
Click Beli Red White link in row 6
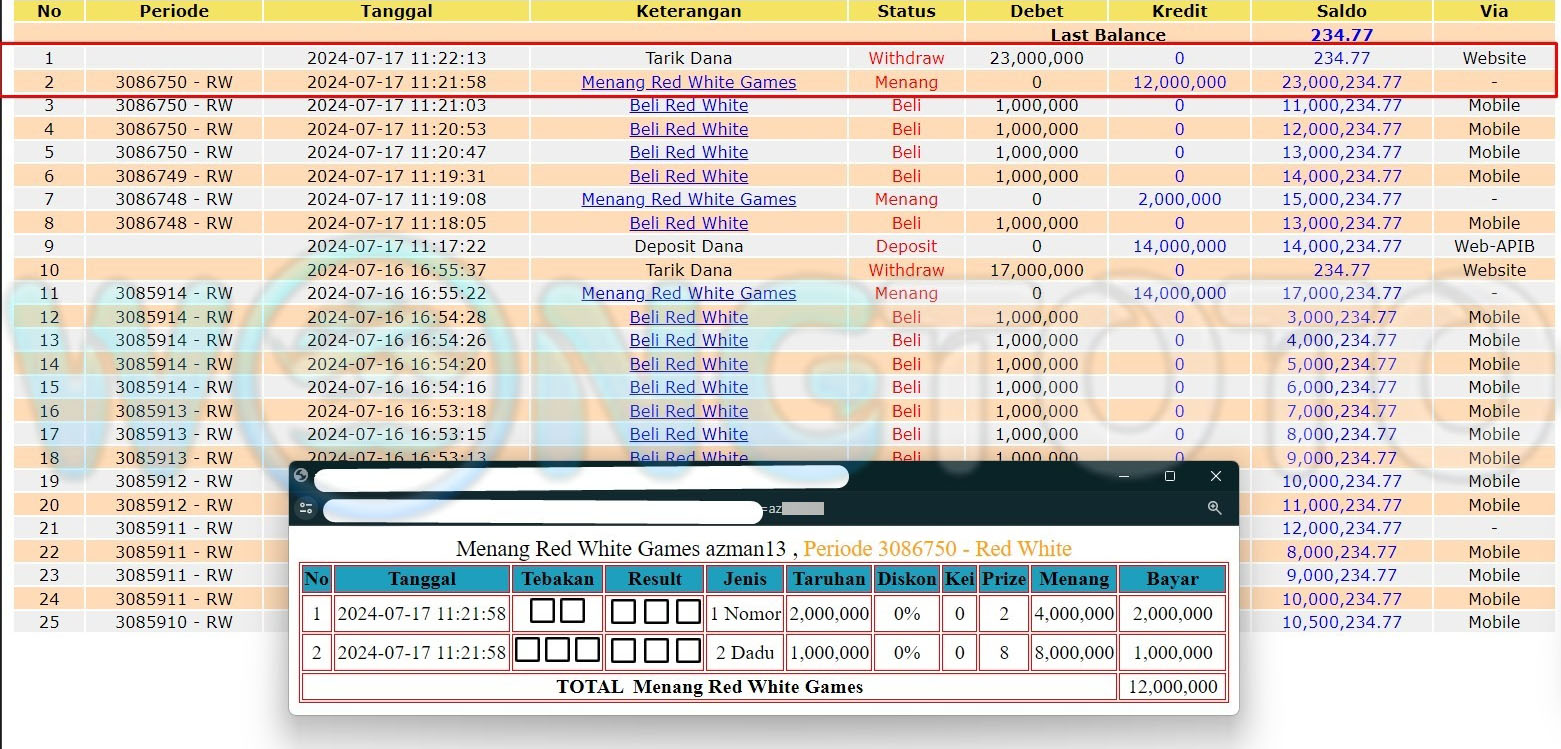(688, 176)
